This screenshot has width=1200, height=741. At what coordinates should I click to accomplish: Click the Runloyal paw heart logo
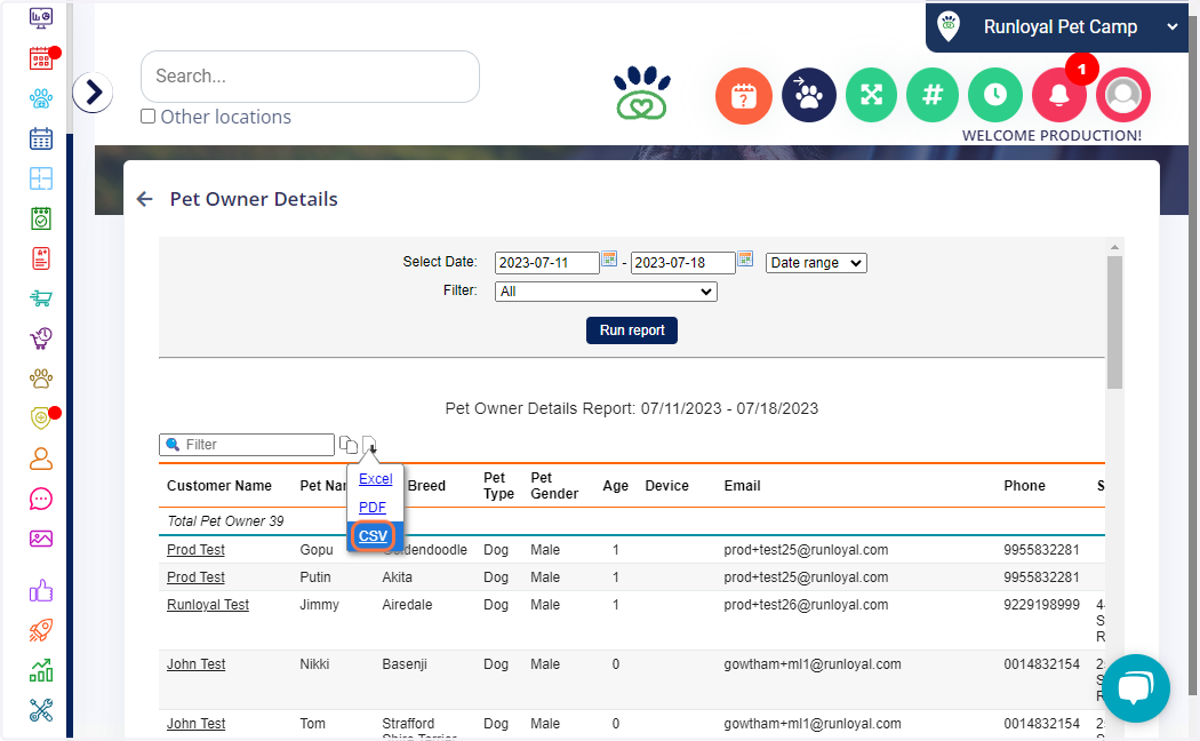[x=642, y=93]
